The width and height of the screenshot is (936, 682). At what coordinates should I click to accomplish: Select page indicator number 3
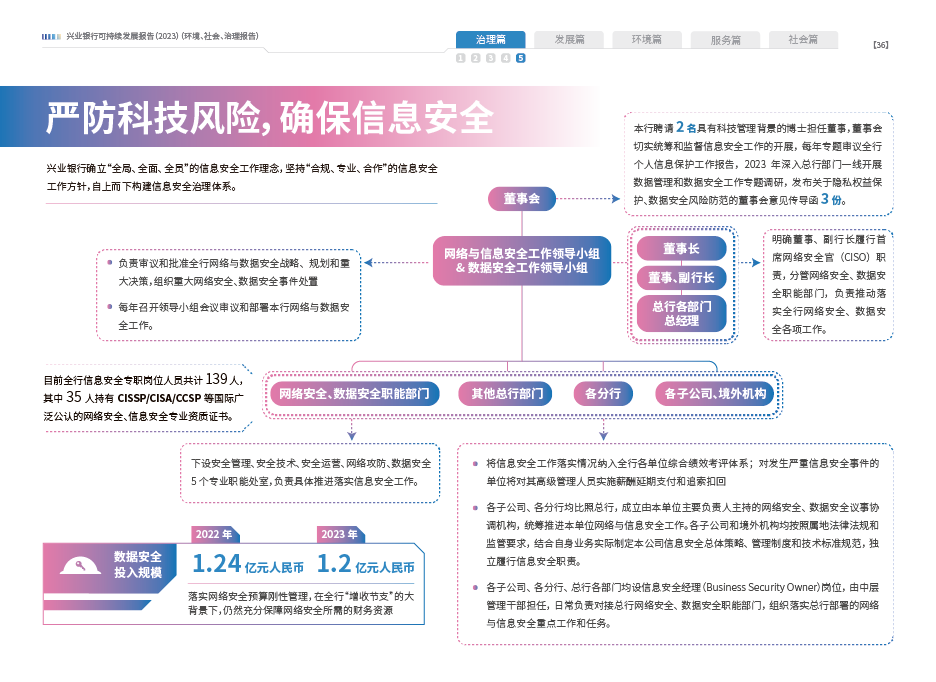490,58
